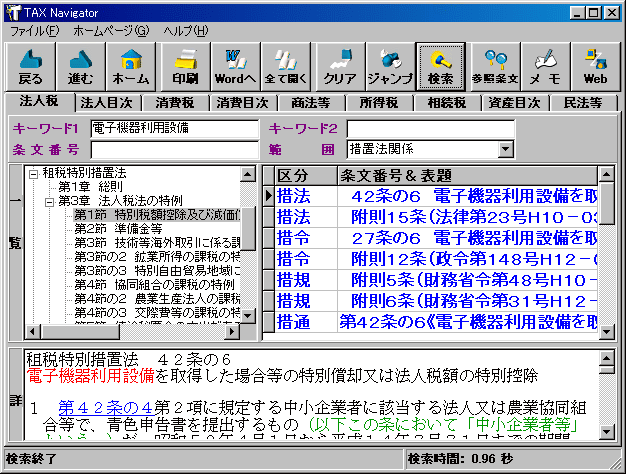Select 第2節 準備金等 tree item
Image resolution: width=626 pixels, height=474 pixels.
[x=118, y=229]
